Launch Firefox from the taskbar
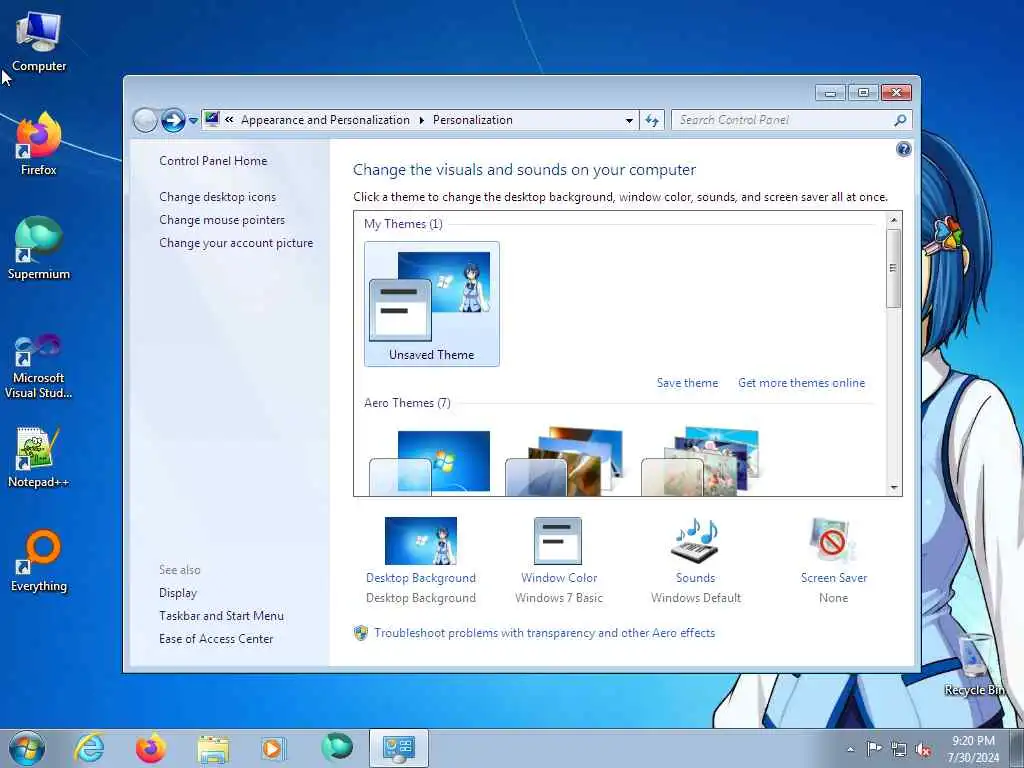 150,748
